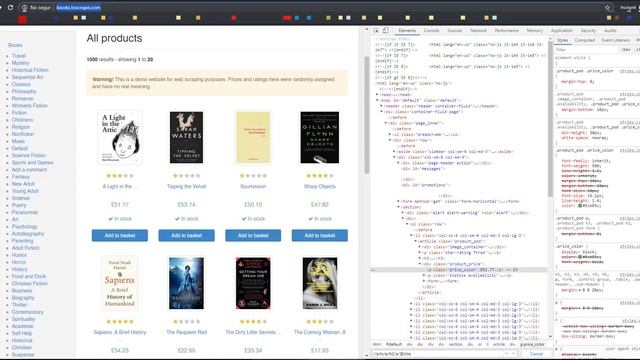640x360 pixels.
Task: Open the 'Tipping the Velvet' book cover
Action: (187, 137)
